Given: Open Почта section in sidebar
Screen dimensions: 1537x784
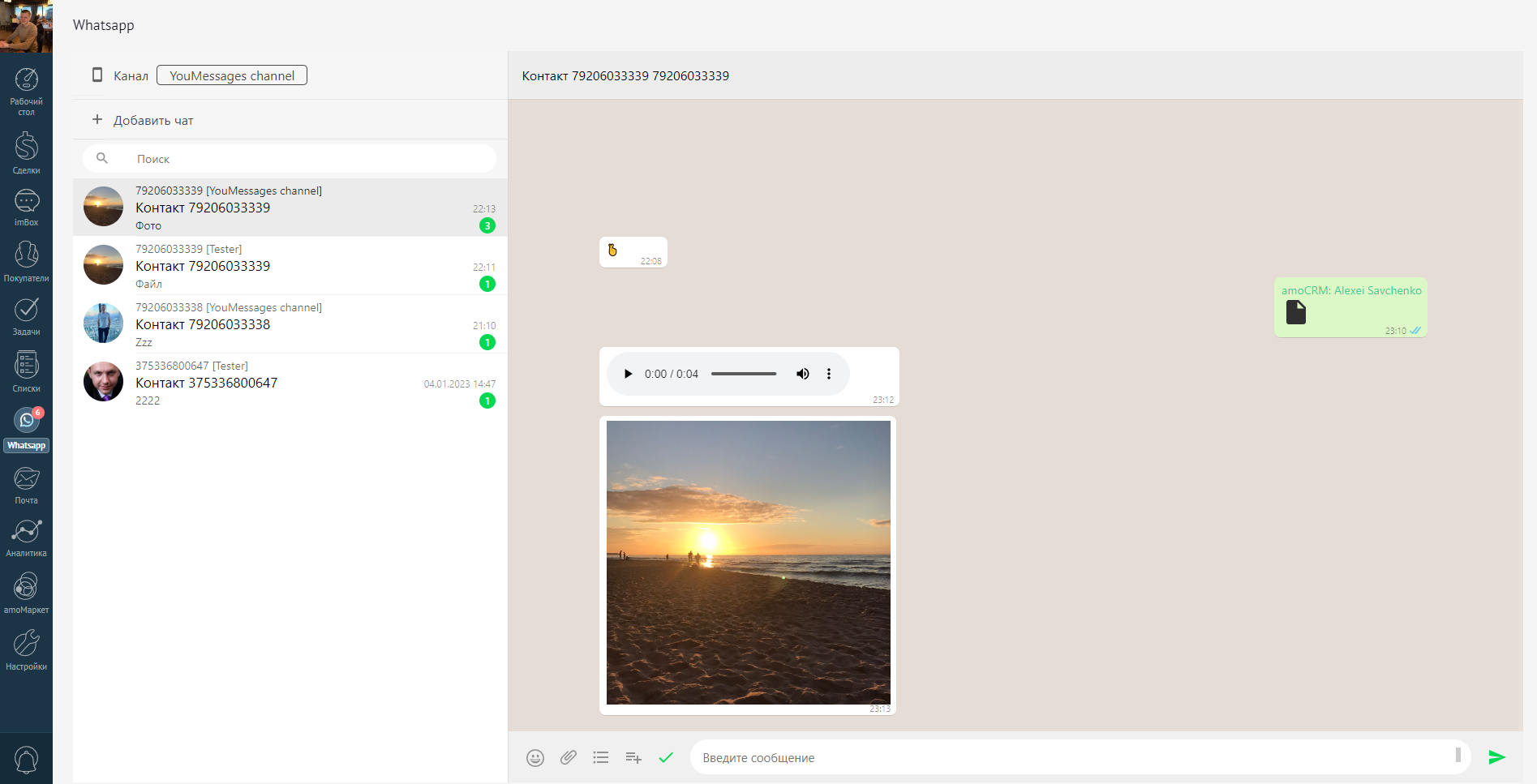Looking at the screenshot, I should click(x=26, y=485).
